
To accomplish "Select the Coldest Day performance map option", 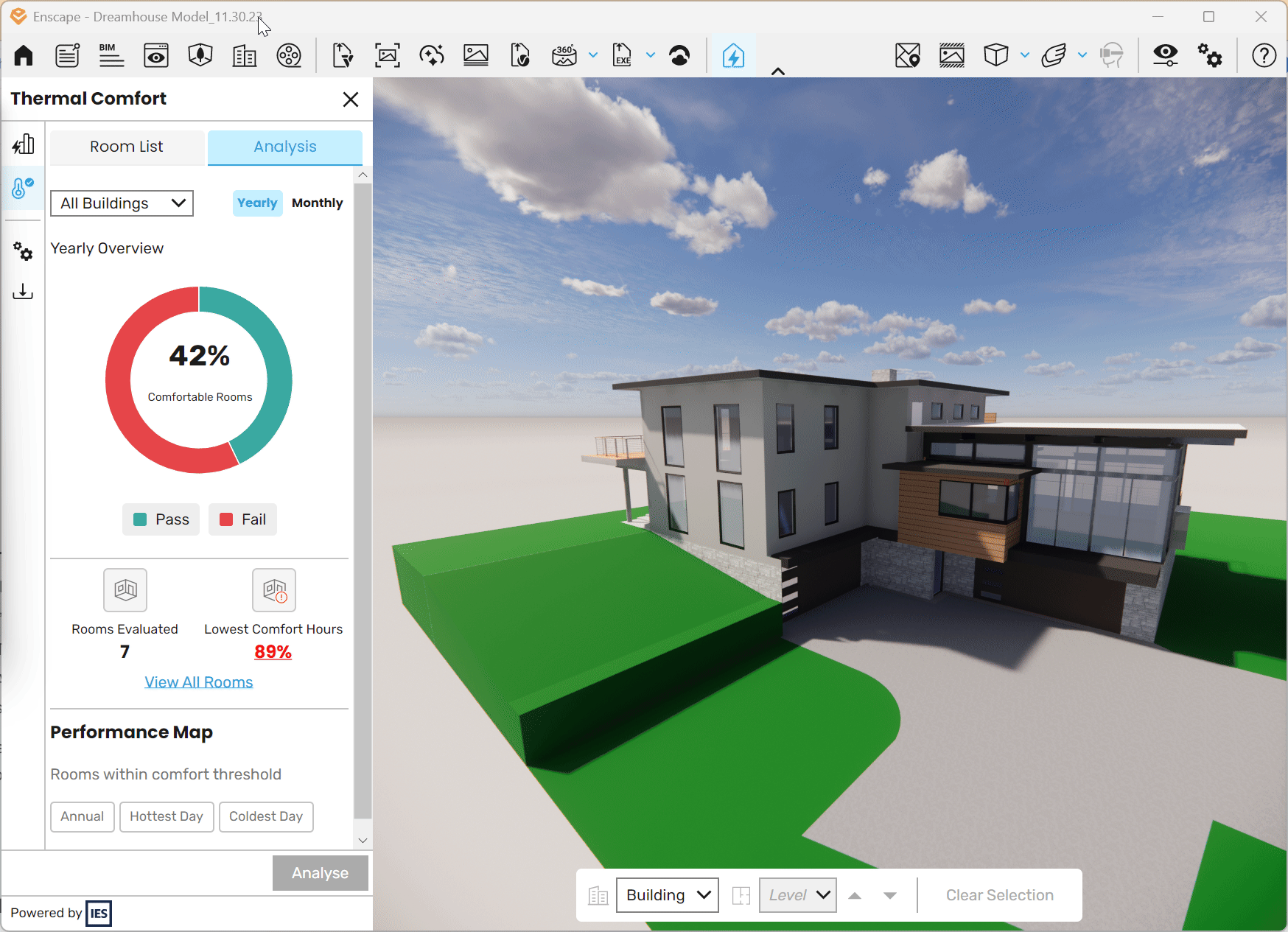I will (x=266, y=817).
